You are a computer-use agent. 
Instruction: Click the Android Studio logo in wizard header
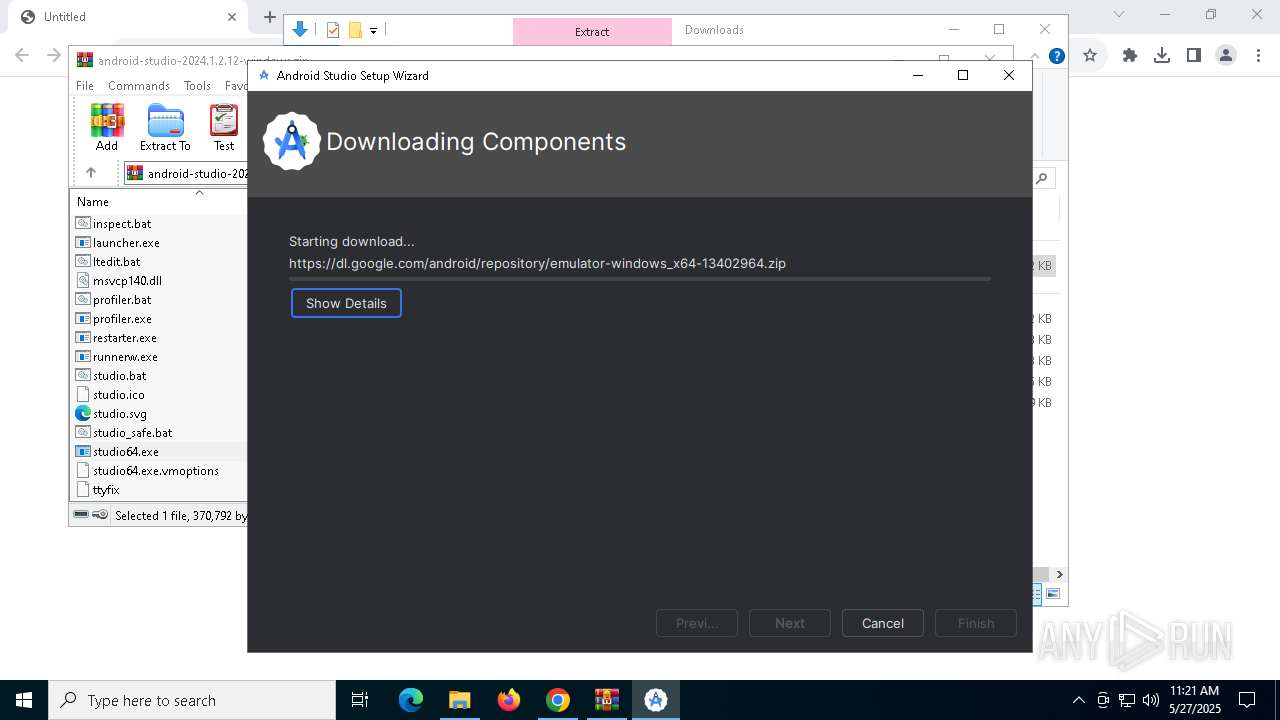291,141
